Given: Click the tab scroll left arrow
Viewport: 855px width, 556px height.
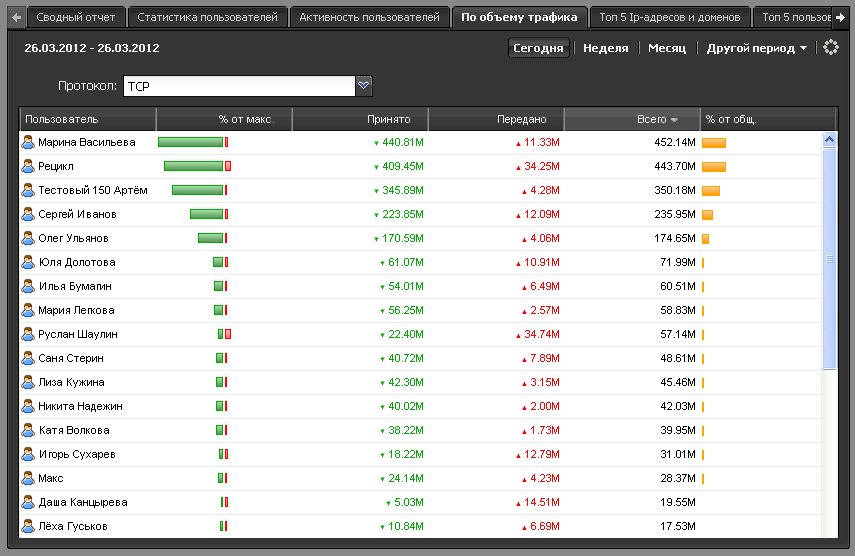Looking at the screenshot, I should (15, 17).
